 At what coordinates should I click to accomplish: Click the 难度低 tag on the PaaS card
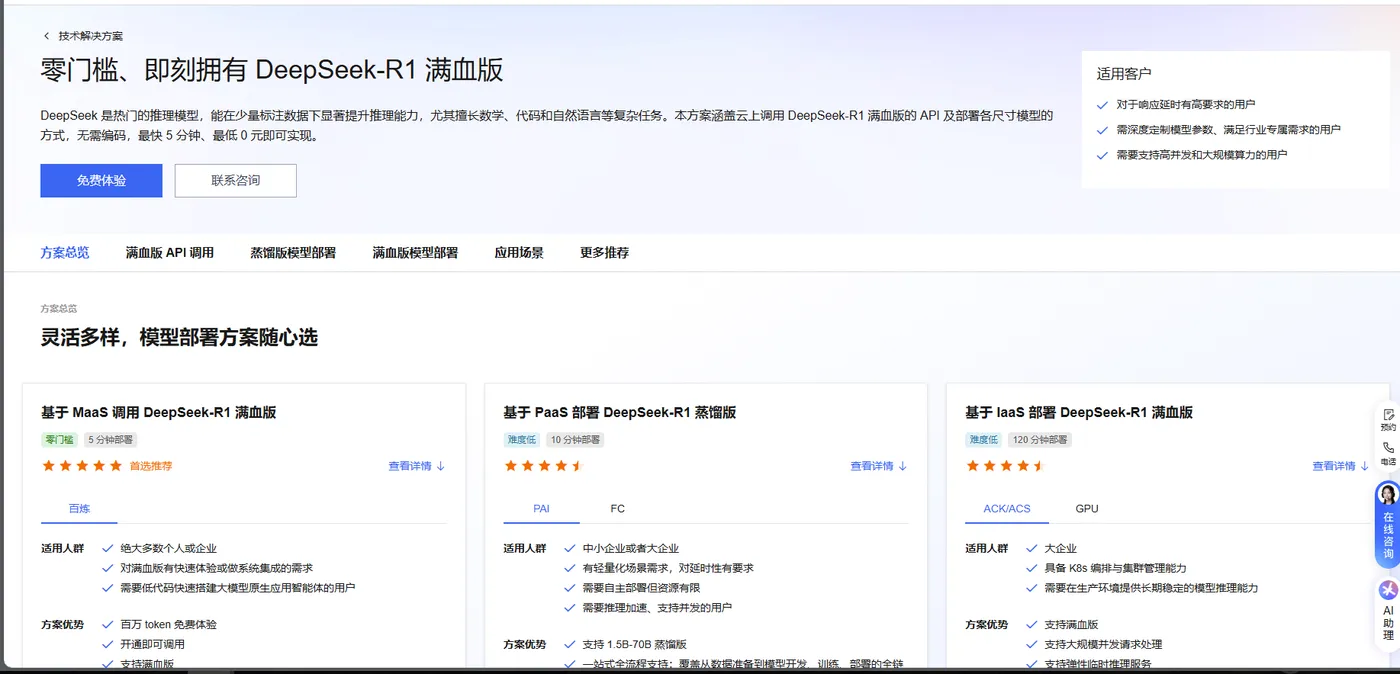[x=522, y=440]
